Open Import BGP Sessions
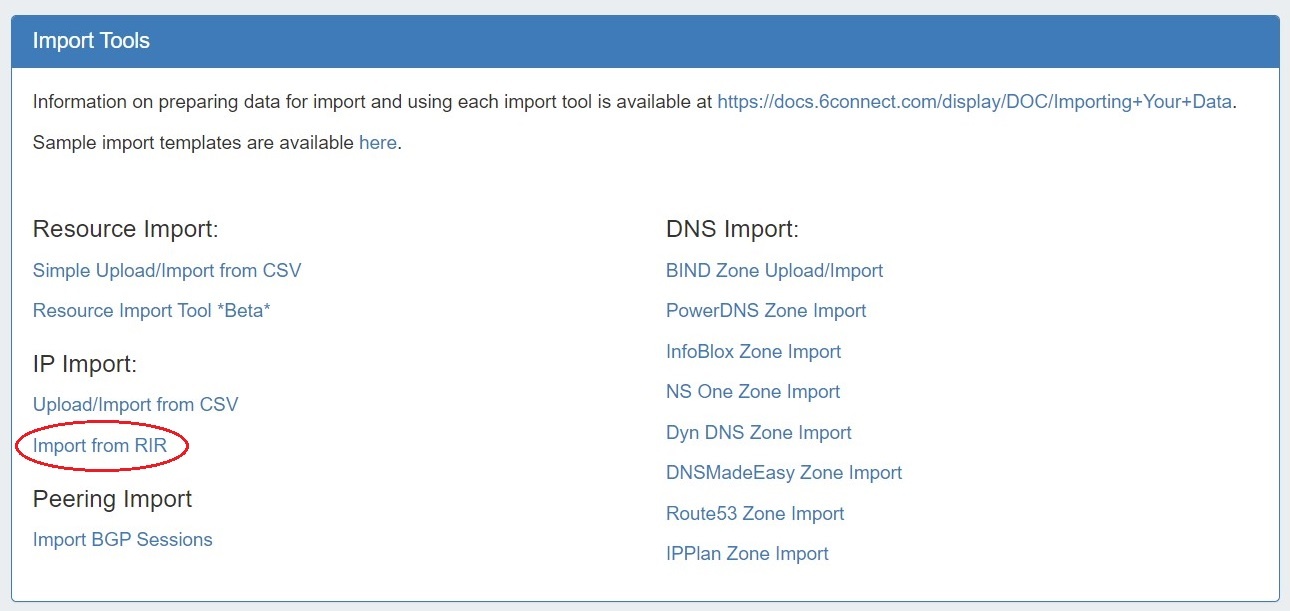1290x611 pixels. coord(123,540)
